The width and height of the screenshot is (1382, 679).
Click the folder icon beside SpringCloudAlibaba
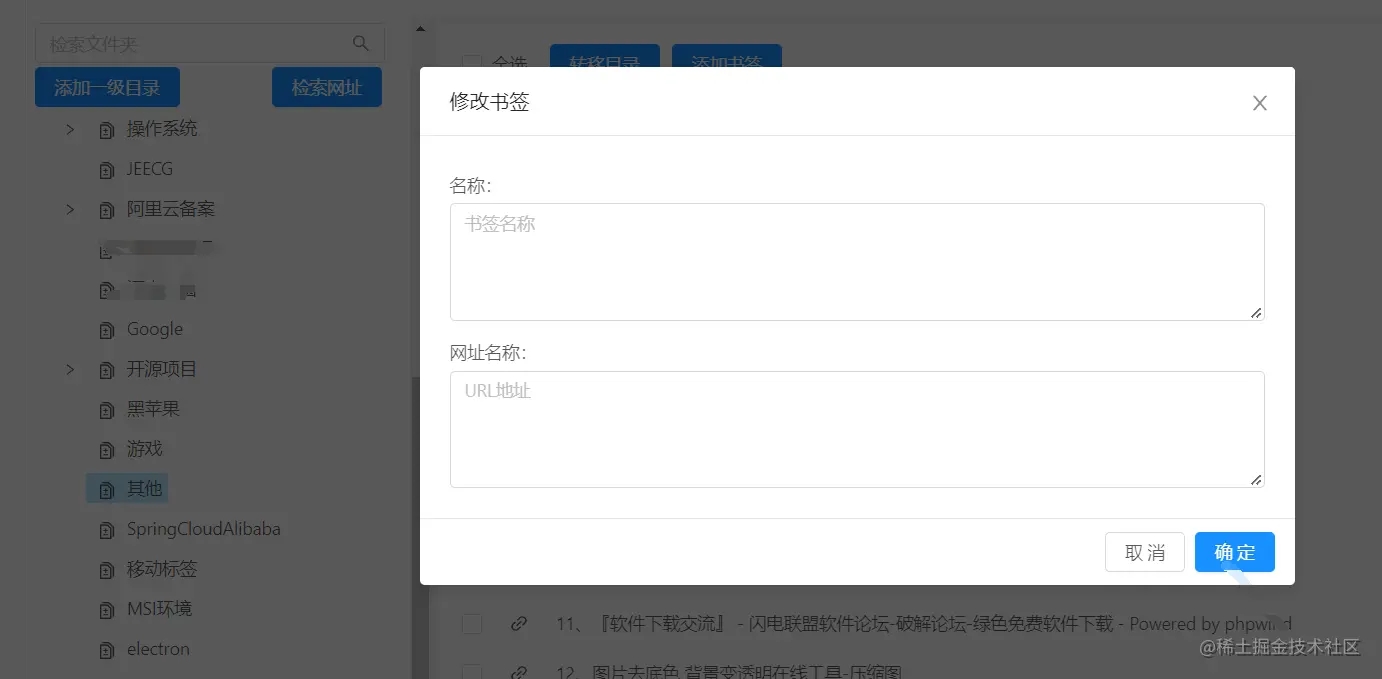click(x=107, y=530)
